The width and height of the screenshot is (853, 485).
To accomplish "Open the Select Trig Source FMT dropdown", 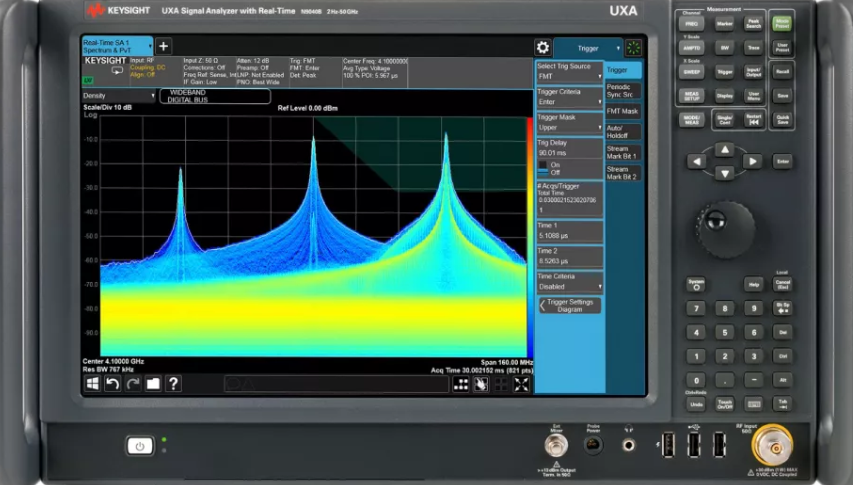I will [570, 72].
